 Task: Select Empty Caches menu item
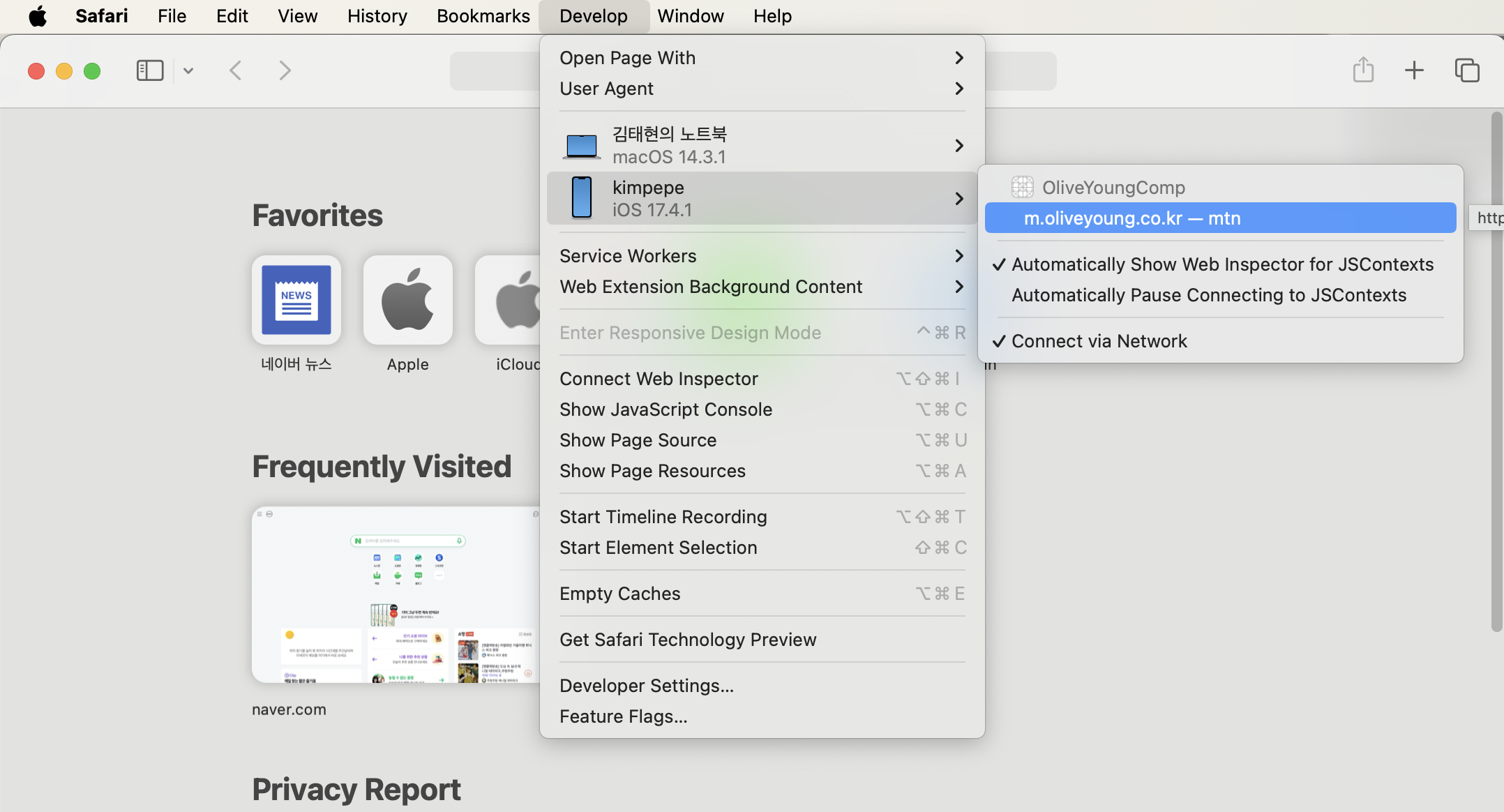click(619, 594)
